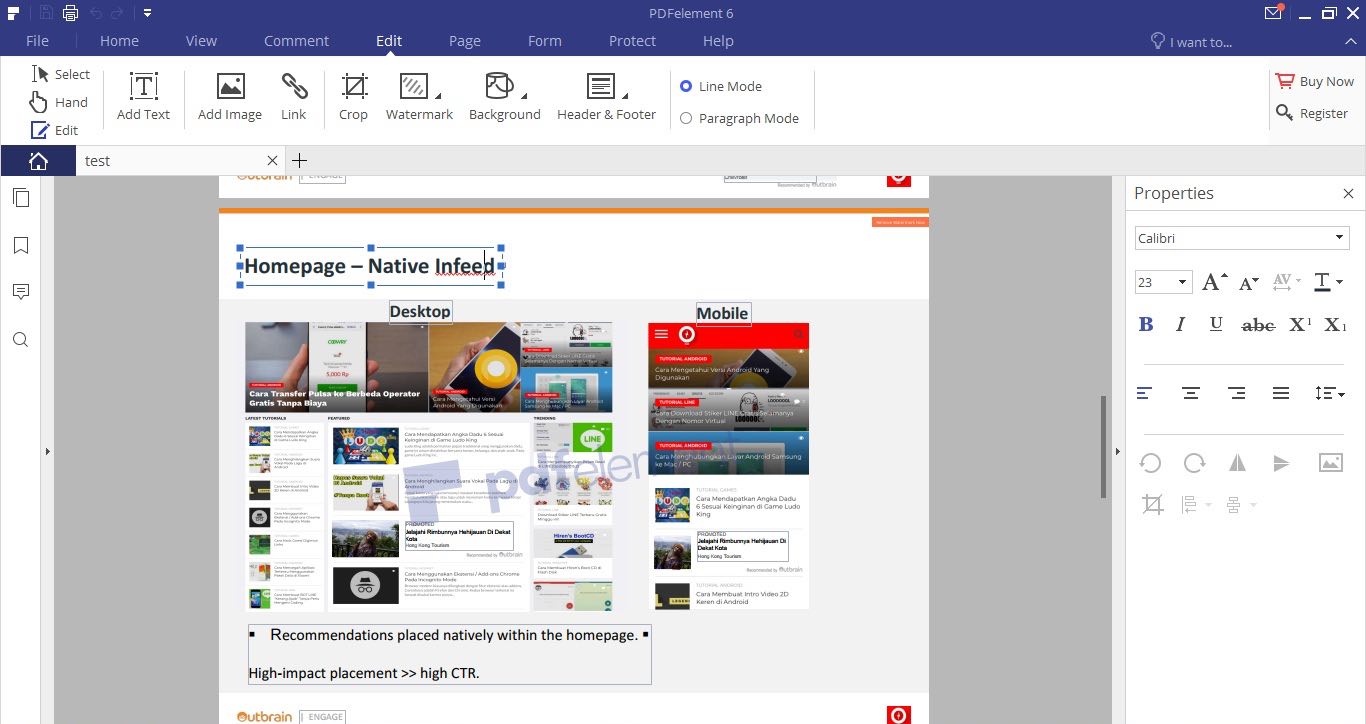Switch to the Protect tab
This screenshot has height=724, width=1366.
[x=632, y=41]
